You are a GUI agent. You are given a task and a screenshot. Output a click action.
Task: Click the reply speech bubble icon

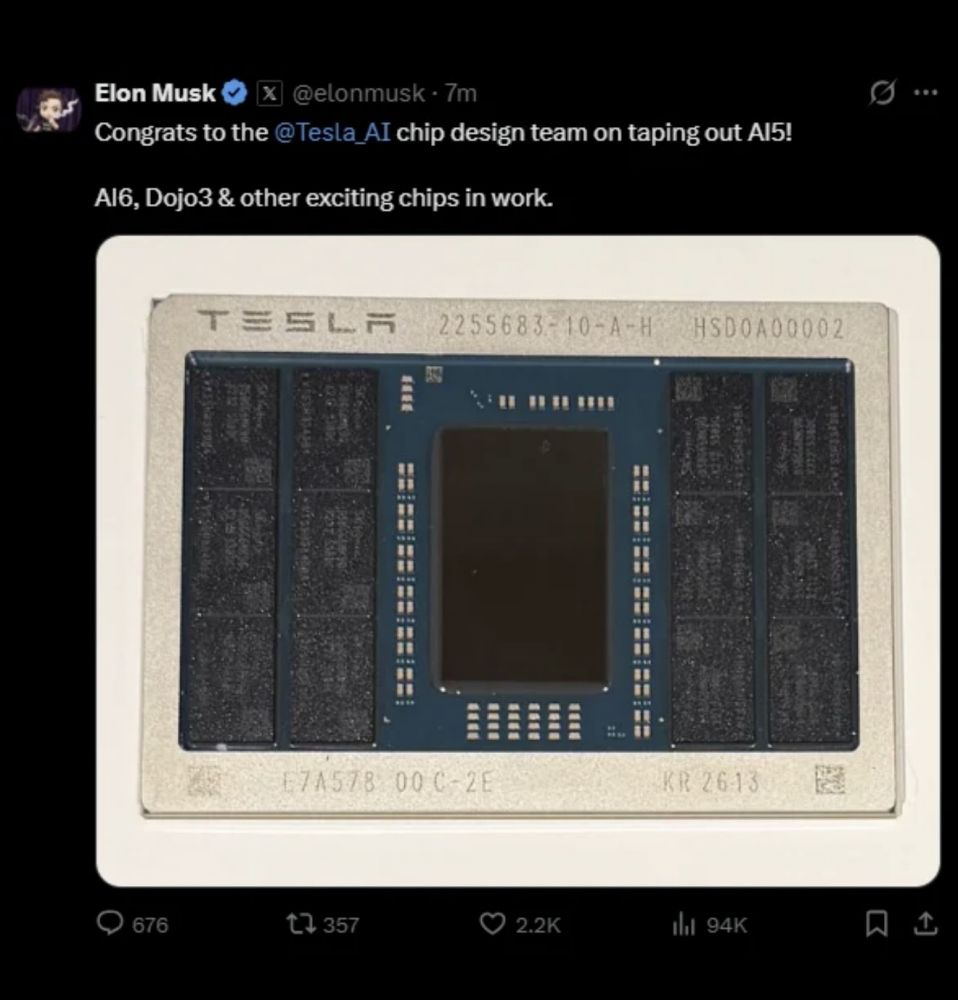pyautogui.click(x=109, y=925)
